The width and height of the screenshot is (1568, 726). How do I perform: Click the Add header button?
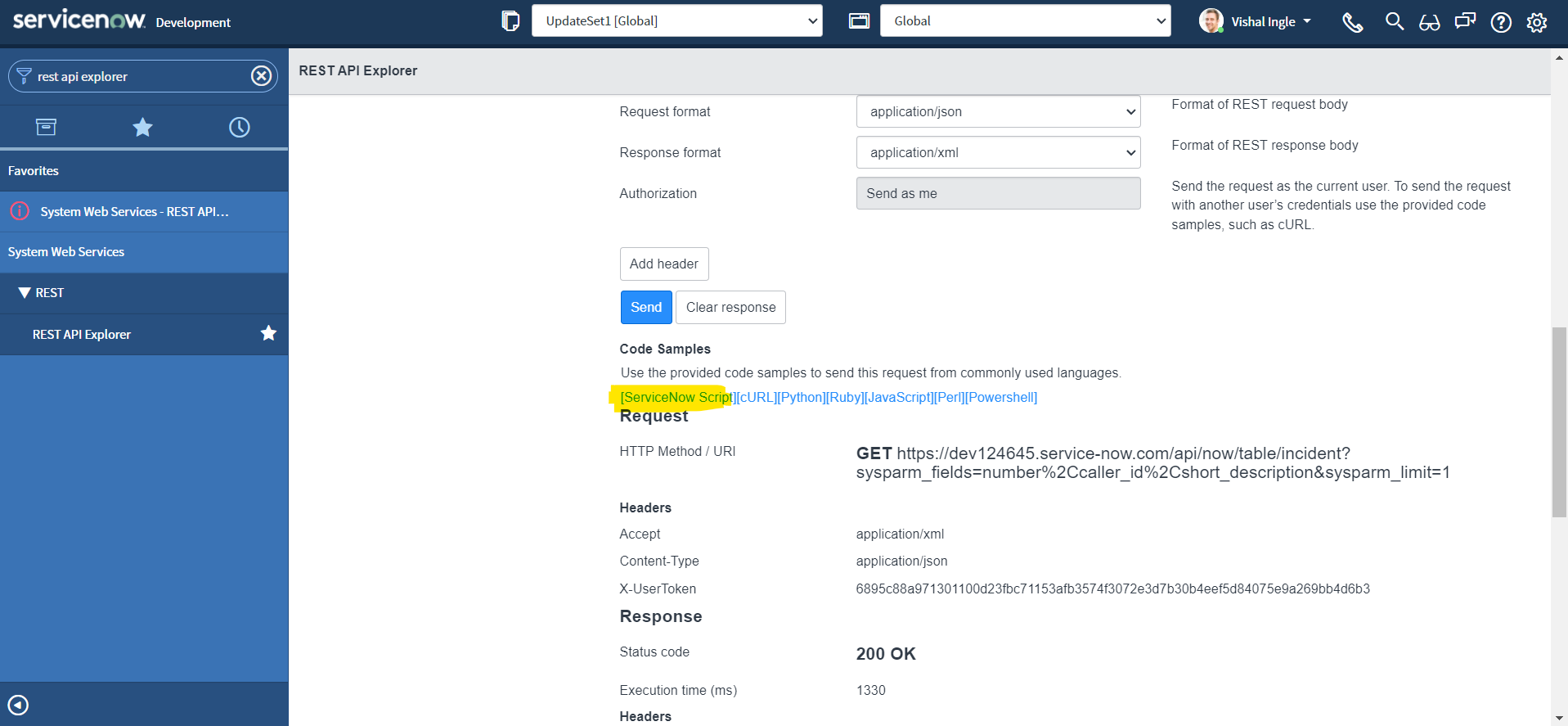[x=664, y=264]
